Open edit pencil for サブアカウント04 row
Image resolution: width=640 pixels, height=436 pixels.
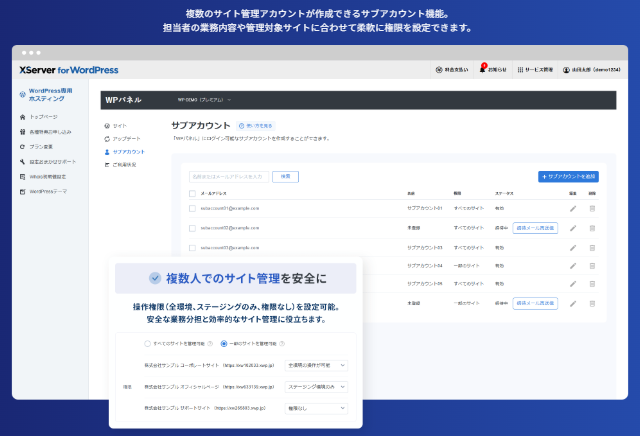click(573, 266)
